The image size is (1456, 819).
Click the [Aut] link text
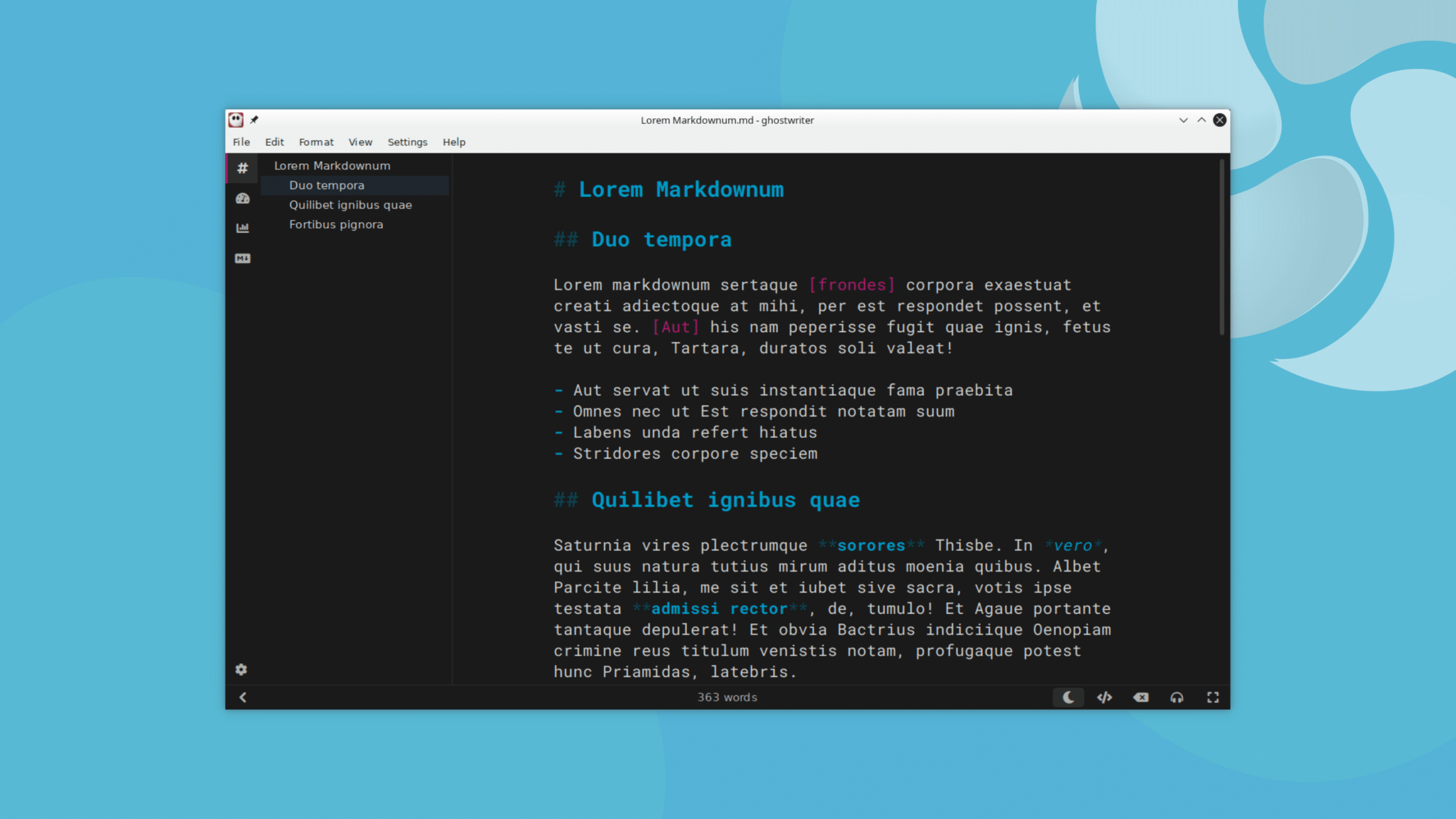click(676, 327)
